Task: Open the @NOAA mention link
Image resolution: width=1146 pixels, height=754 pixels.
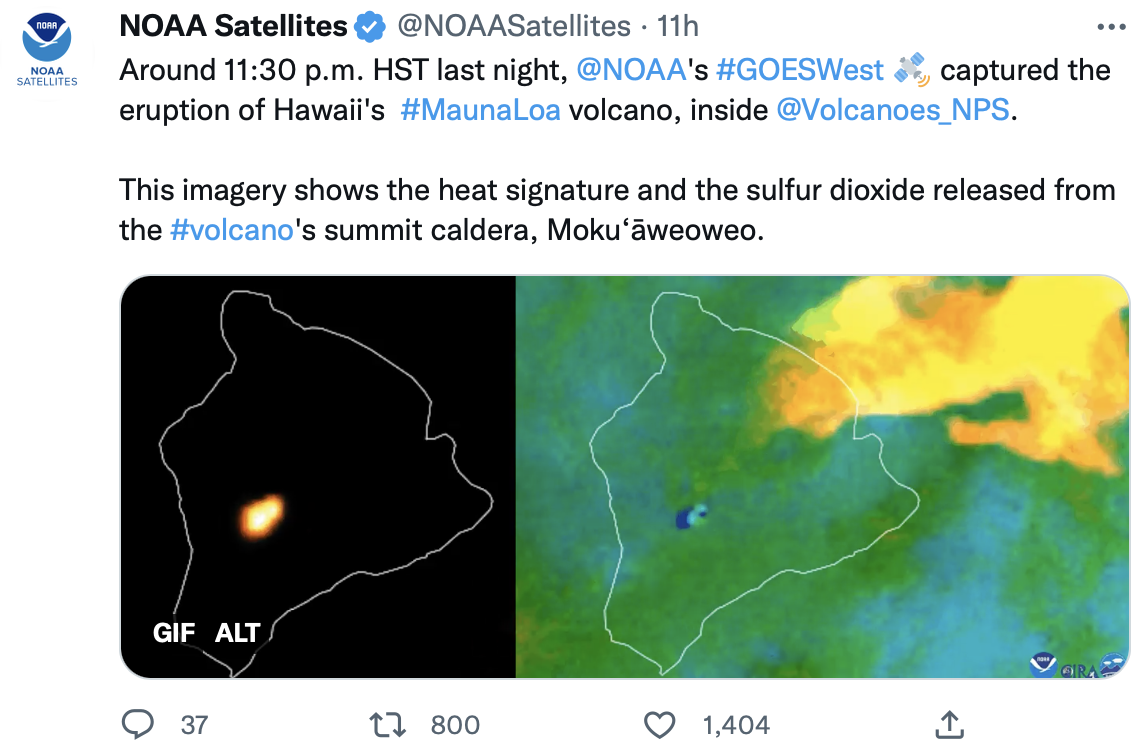Action: pyautogui.click(x=631, y=70)
